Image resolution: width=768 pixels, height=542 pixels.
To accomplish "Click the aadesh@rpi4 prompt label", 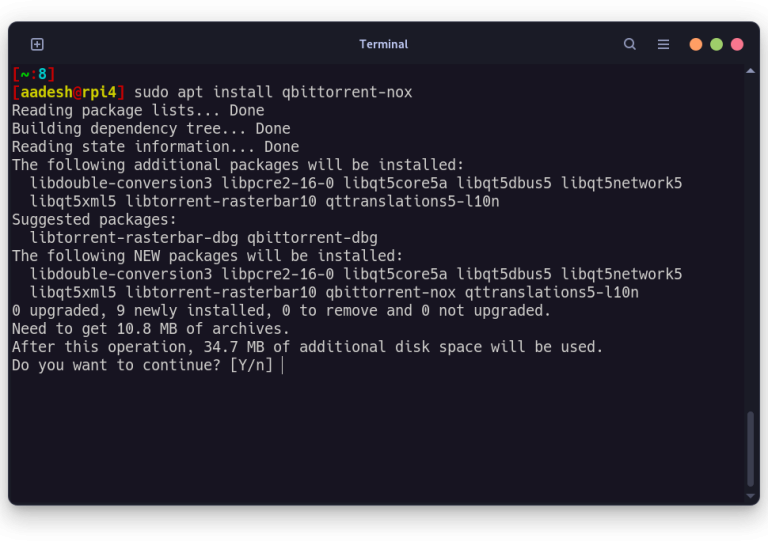I will (69, 92).
